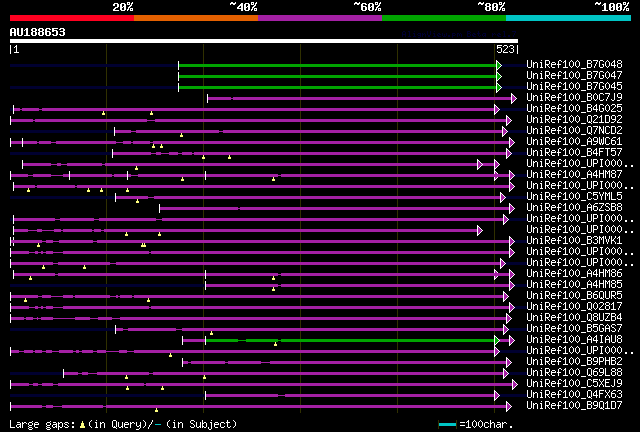Select the UniRef100_A4HM86 label
The width and height of the screenshot is (640, 432).
[x=574, y=274]
